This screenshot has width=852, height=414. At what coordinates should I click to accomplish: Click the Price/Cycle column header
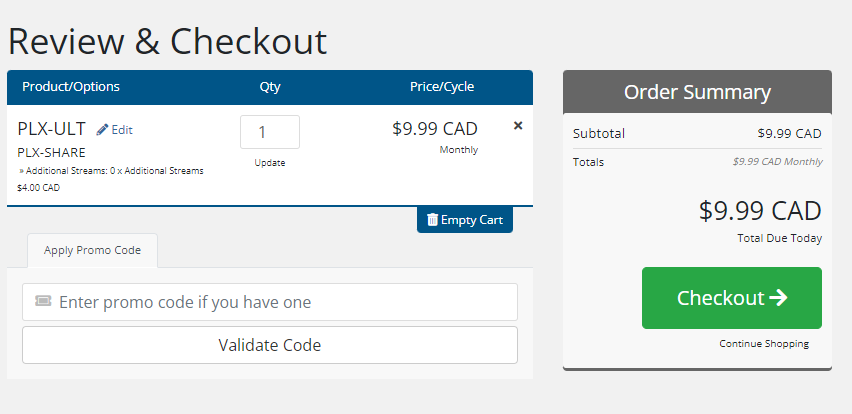(442, 87)
